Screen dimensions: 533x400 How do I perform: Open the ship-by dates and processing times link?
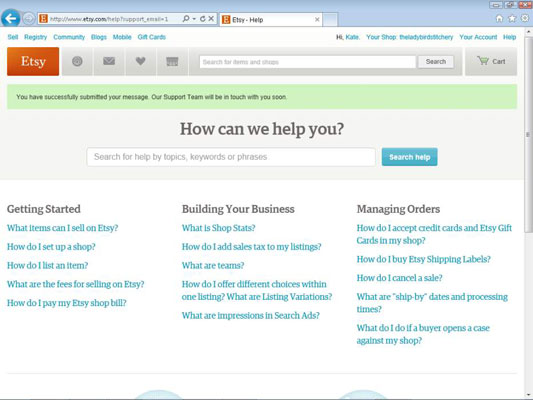pos(432,303)
